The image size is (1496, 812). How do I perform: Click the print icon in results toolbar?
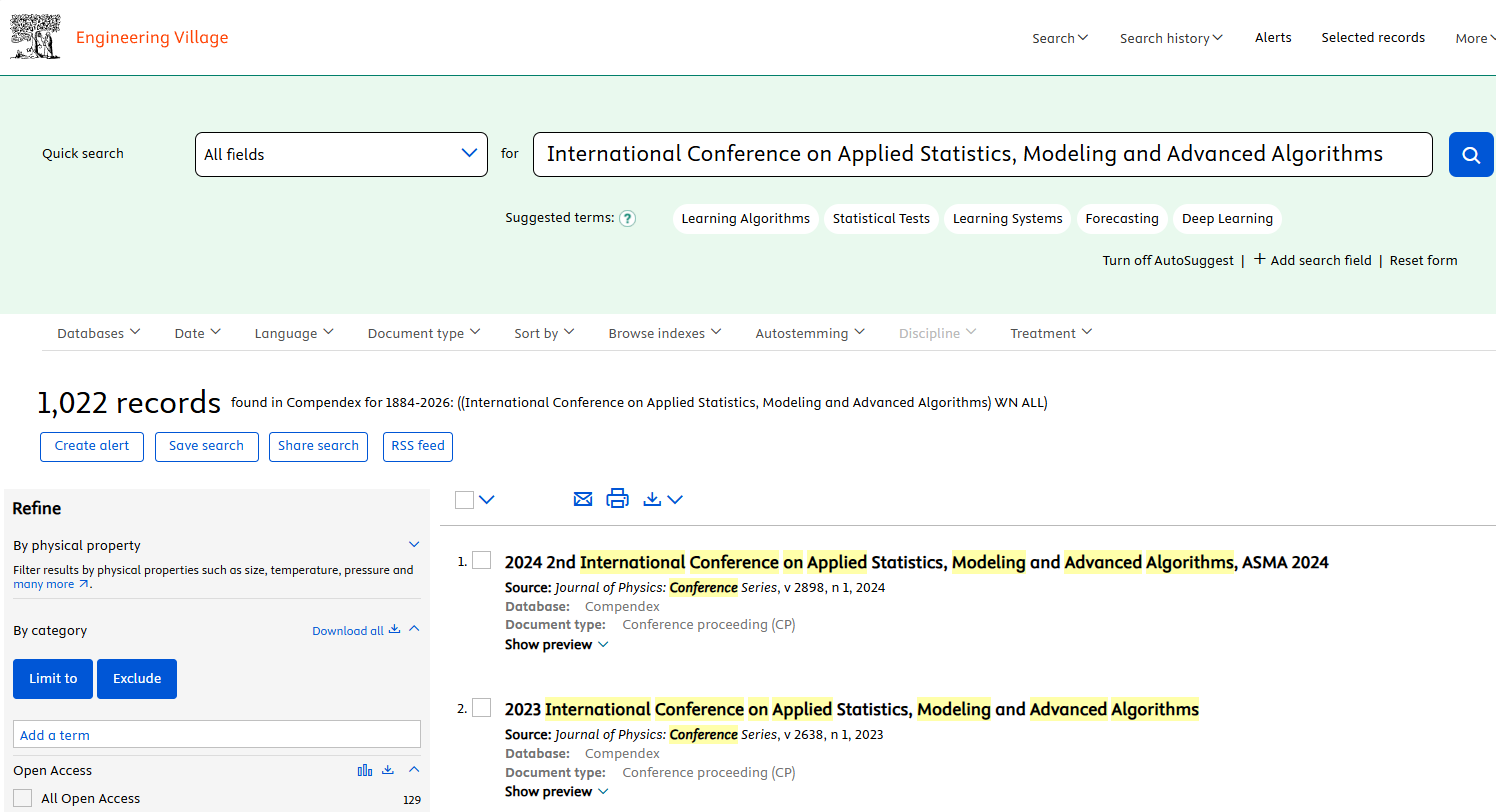[618, 498]
